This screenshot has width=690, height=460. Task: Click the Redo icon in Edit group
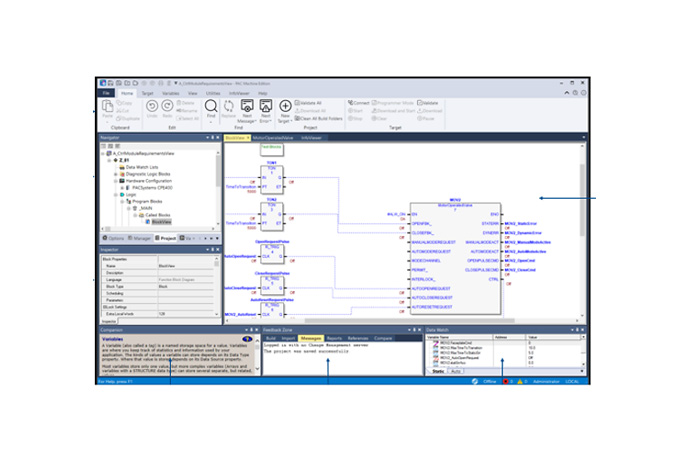coord(167,105)
